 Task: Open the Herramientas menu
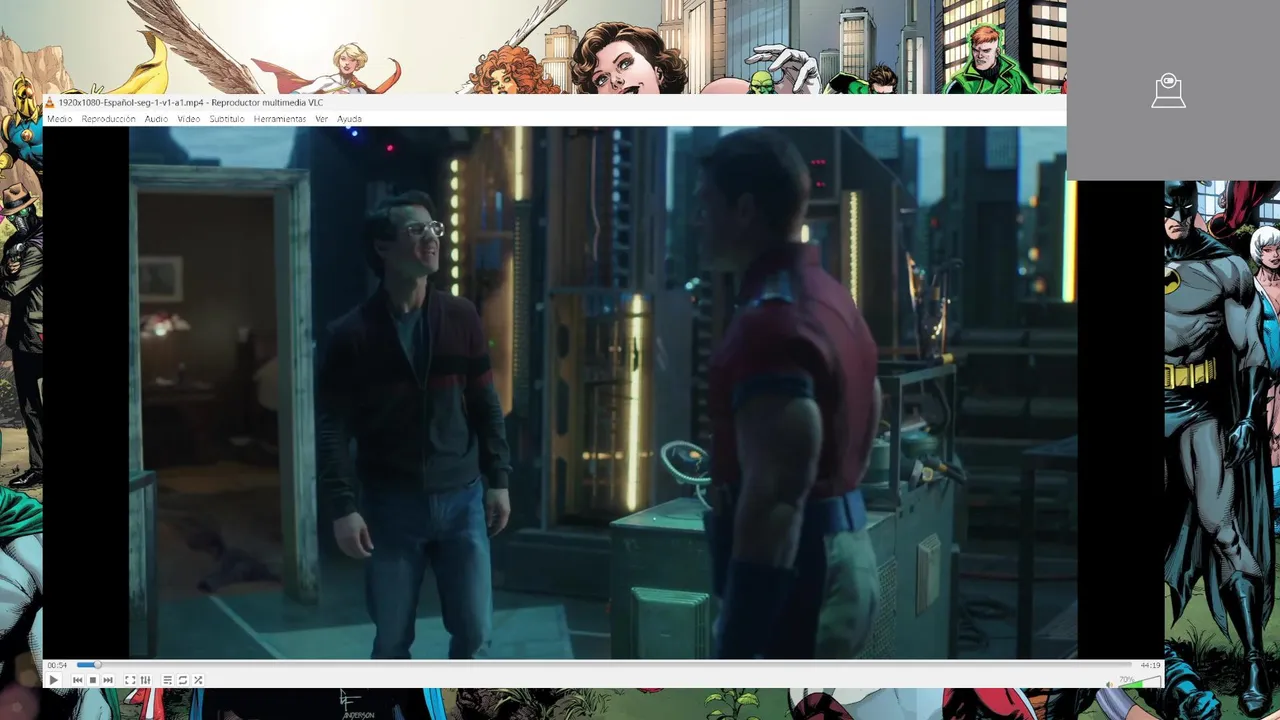click(x=280, y=119)
